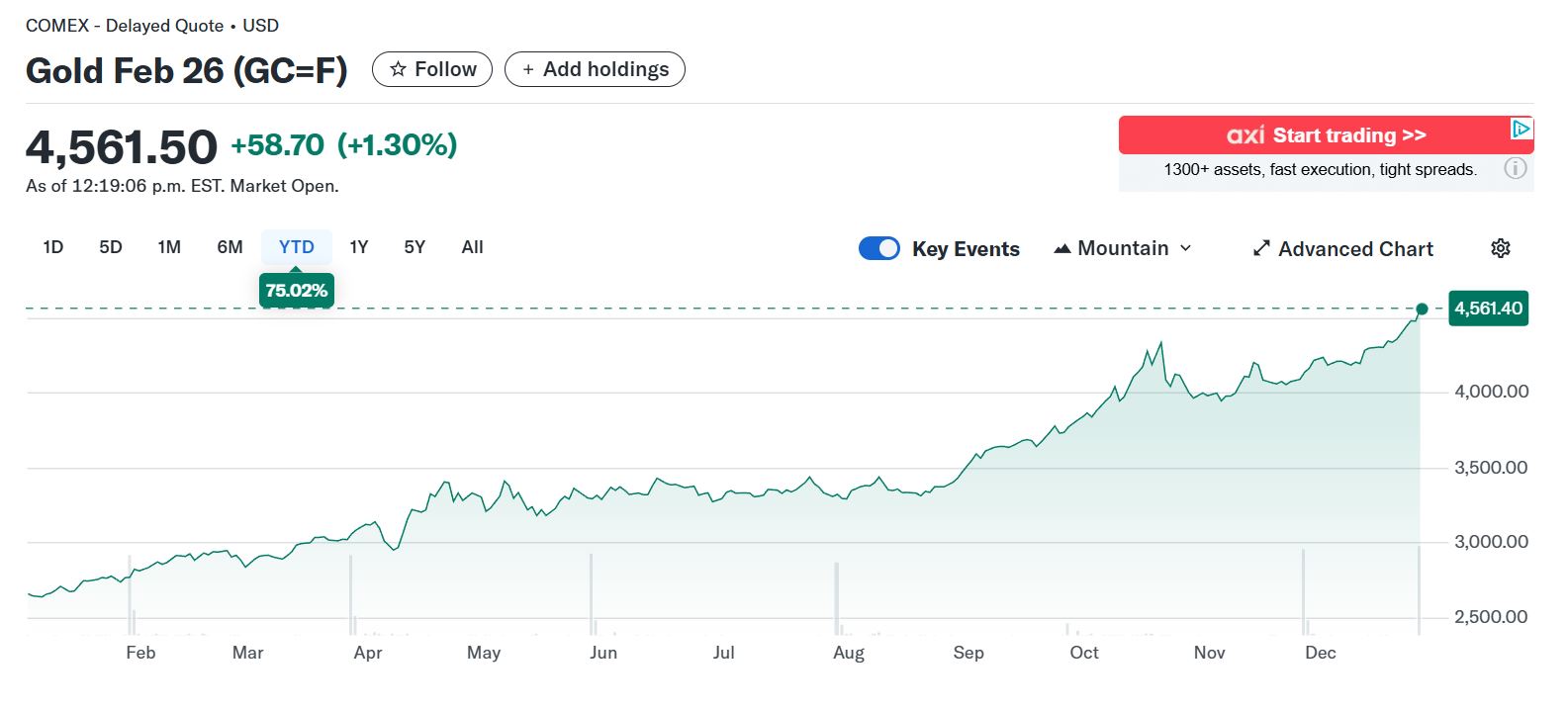Screen dimensions: 1568x711
Task: Select the YTD range tab
Action: pos(296,247)
